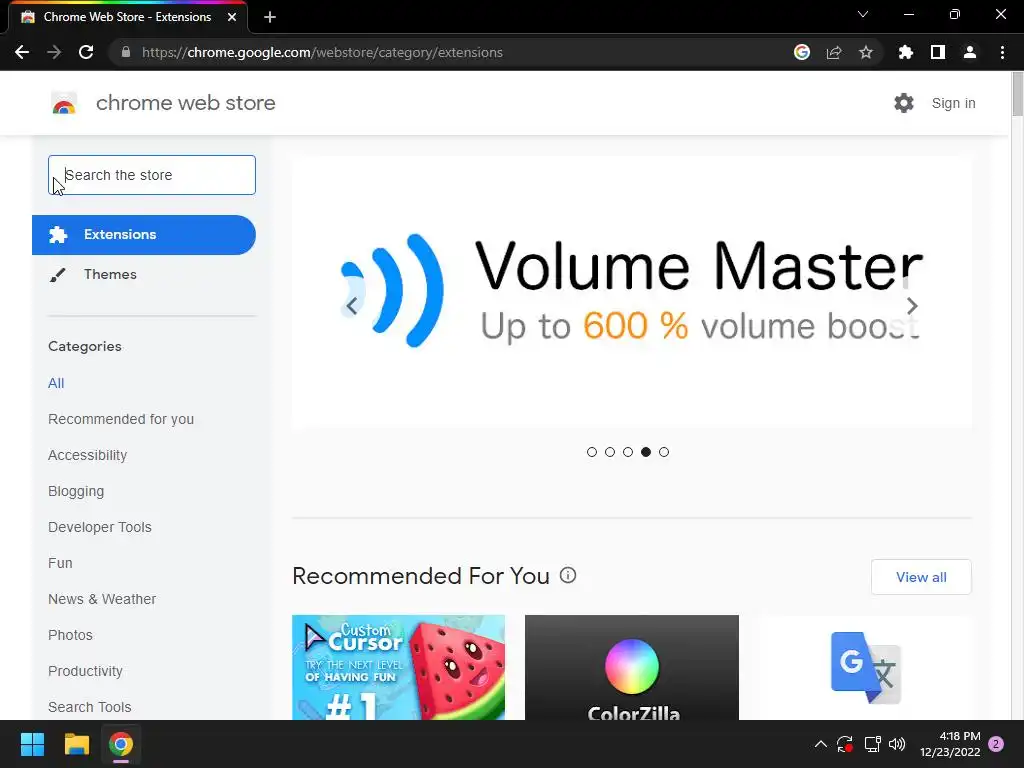The image size is (1024, 768).
Task: Click info icon beside Recommended For You
Action: (568, 575)
